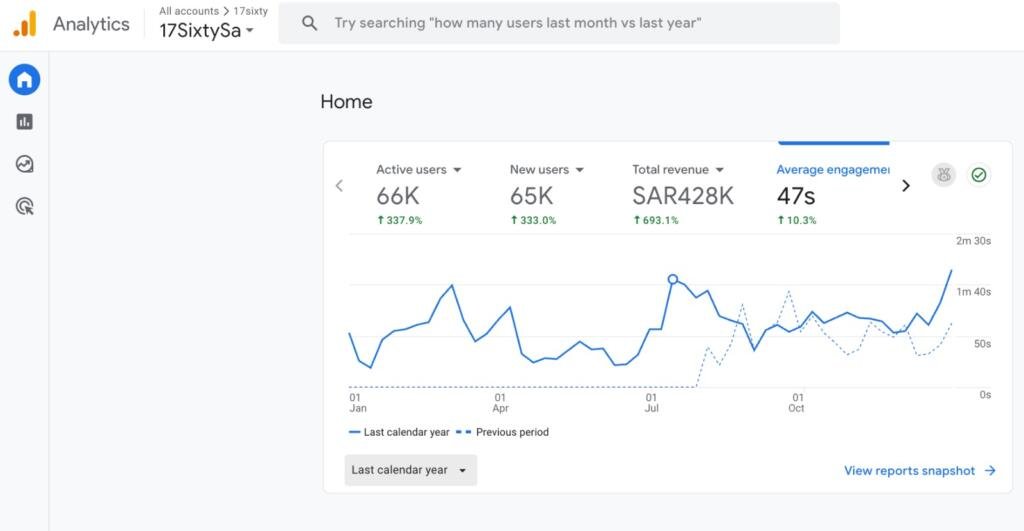The height and width of the screenshot is (531, 1024).
Task: Click the green check status icon
Action: (x=979, y=175)
